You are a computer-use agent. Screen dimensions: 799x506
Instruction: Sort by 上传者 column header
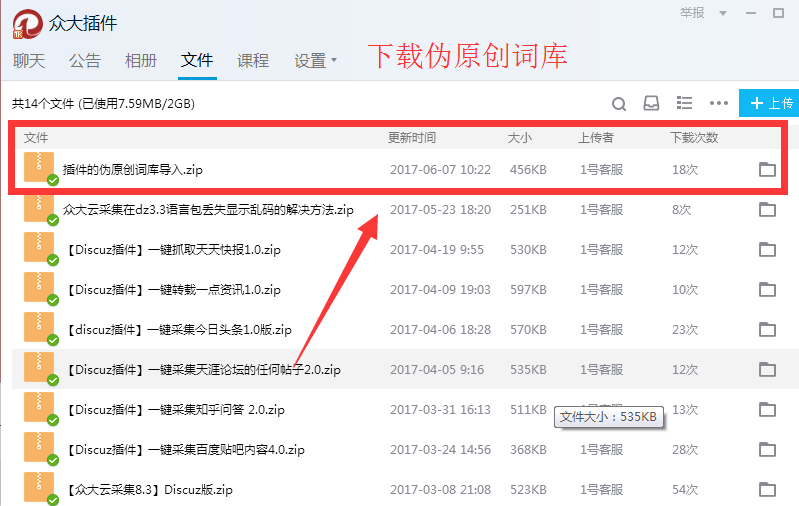coord(596,138)
